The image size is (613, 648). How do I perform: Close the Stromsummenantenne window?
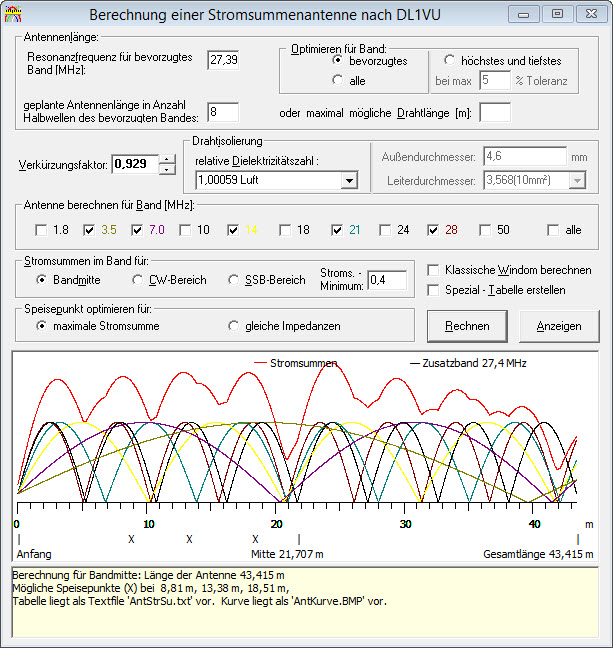(591, 14)
